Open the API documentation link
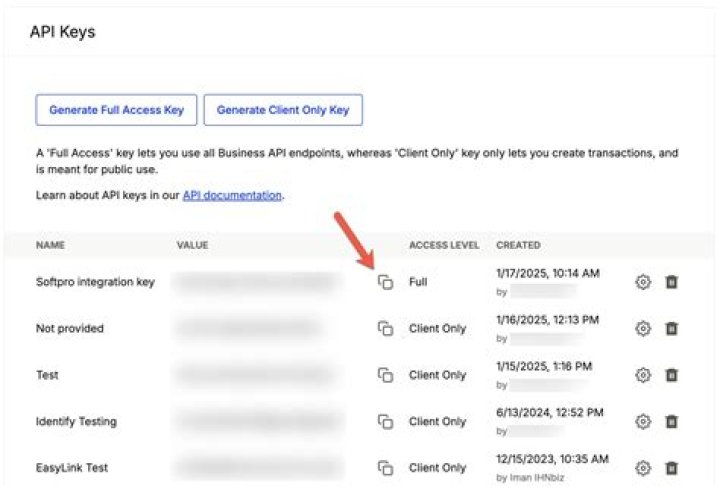This screenshot has height=492, width=720. point(232,195)
